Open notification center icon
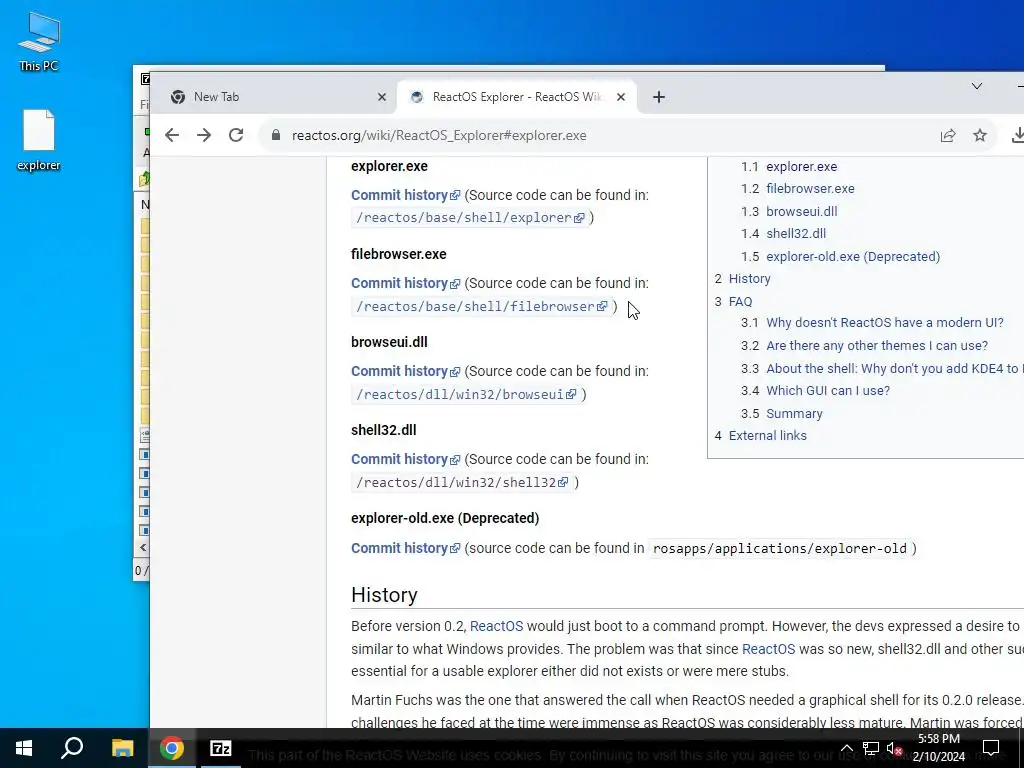 coord(991,748)
